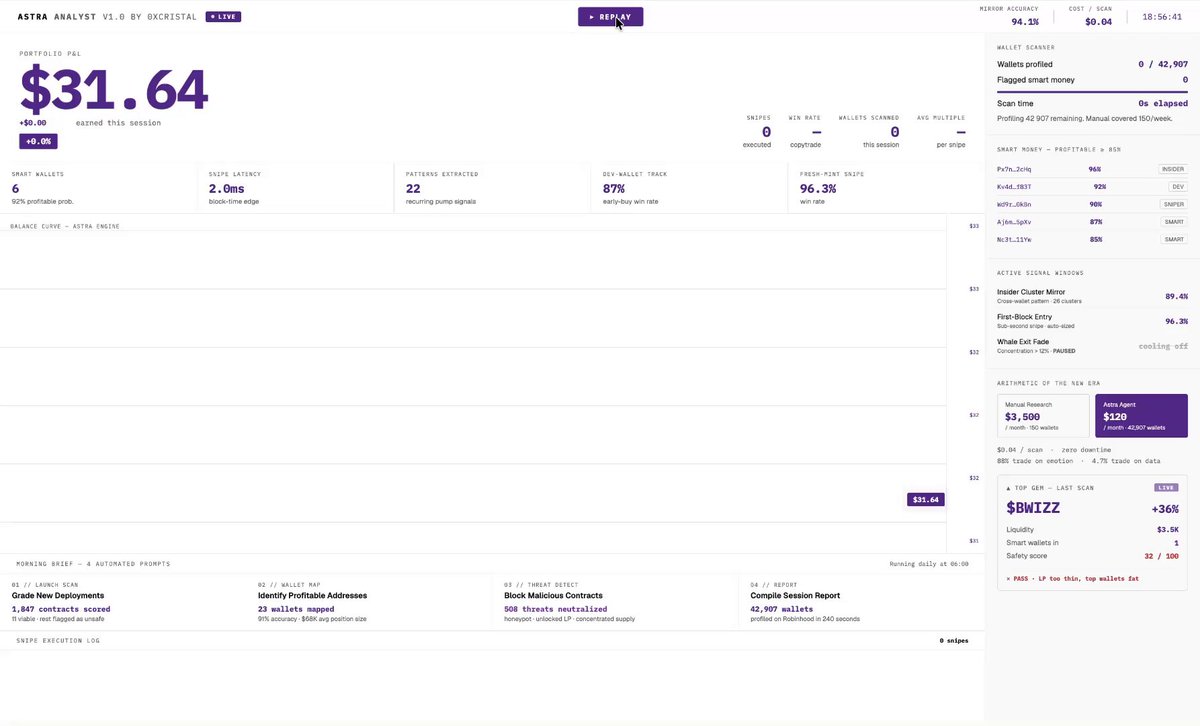Click the wallet address Px7n…2cHq
This screenshot has width=1200, height=726.
click(1013, 170)
